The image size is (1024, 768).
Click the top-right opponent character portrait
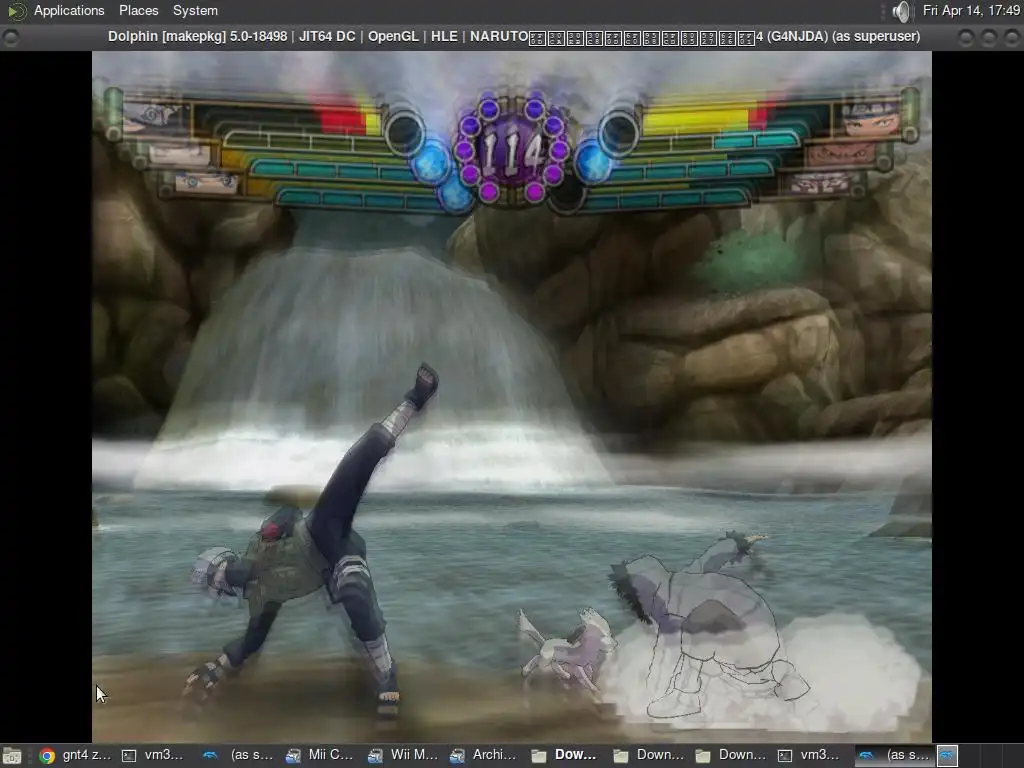[871, 118]
